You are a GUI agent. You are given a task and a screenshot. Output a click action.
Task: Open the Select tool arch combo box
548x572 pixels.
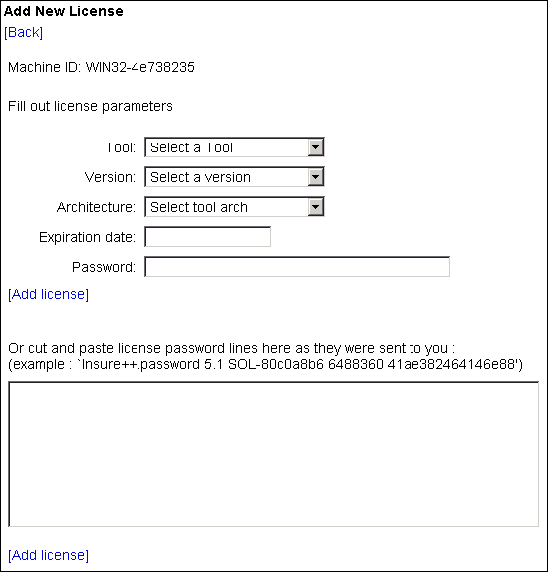click(234, 207)
